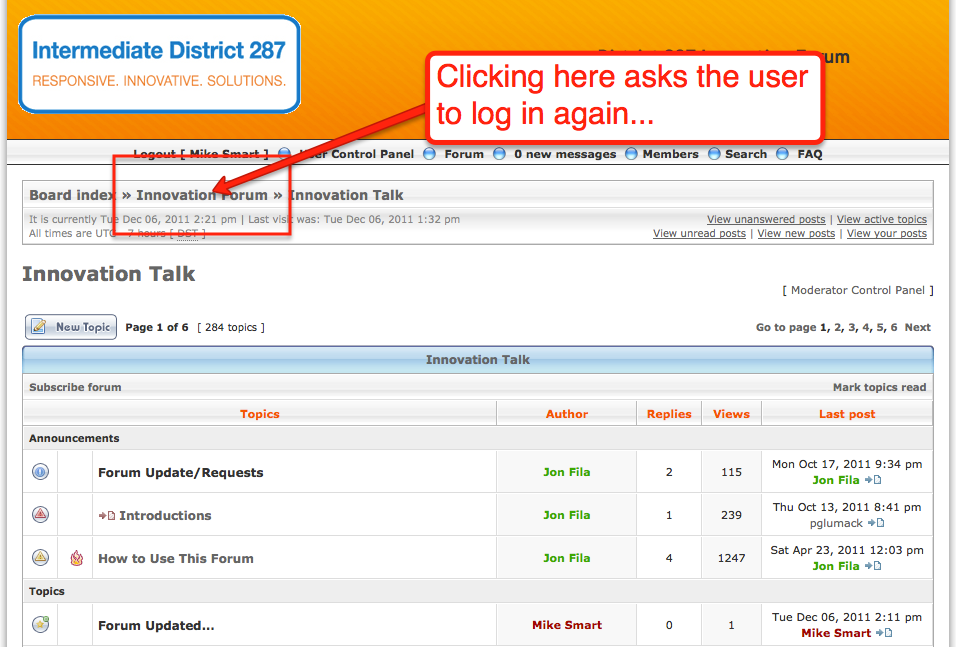Sort by Replies column header
962x647 pixels.
(669, 414)
